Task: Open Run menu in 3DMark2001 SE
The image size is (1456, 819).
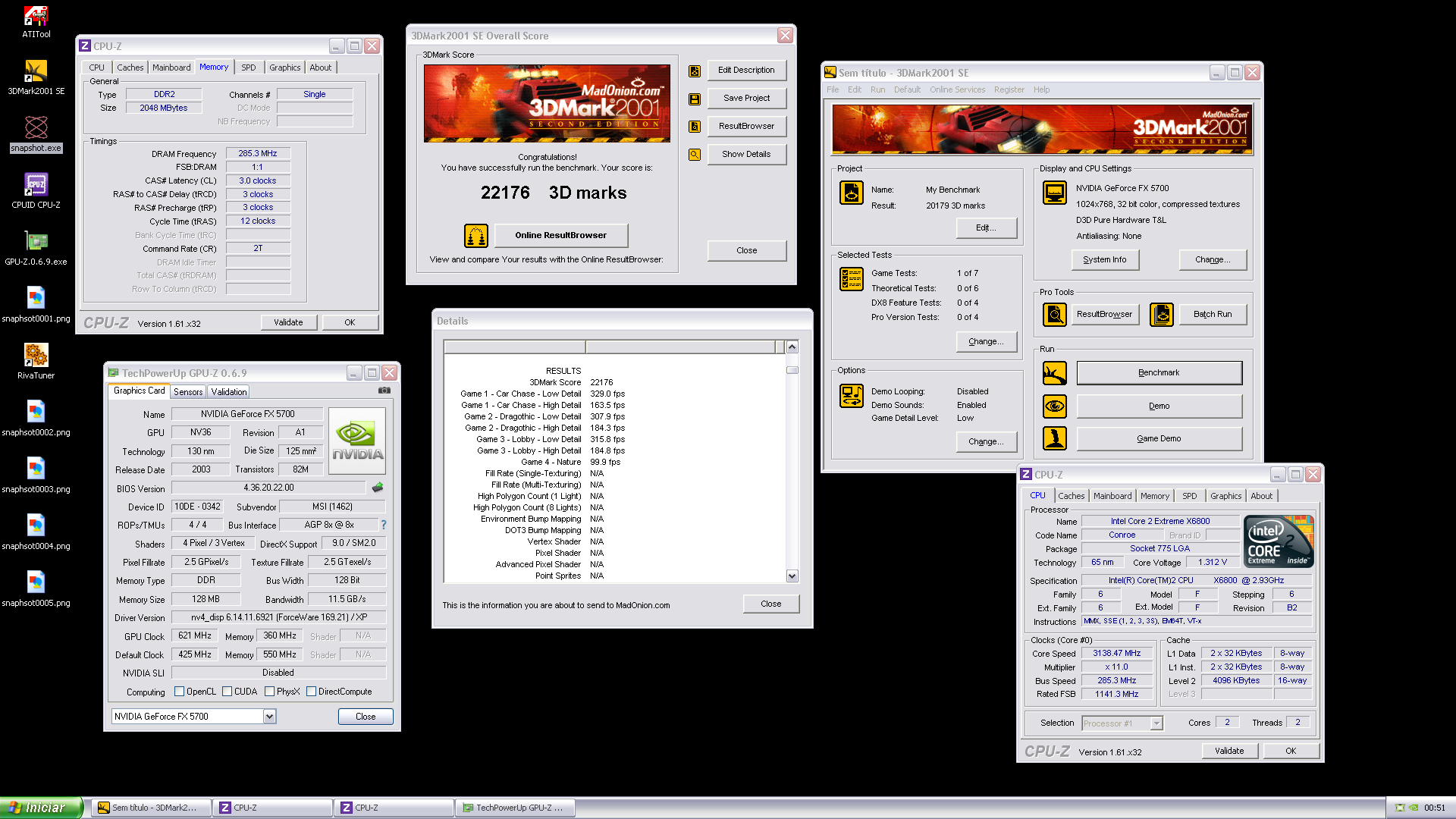Action: pyautogui.click(x=877, y=89)
